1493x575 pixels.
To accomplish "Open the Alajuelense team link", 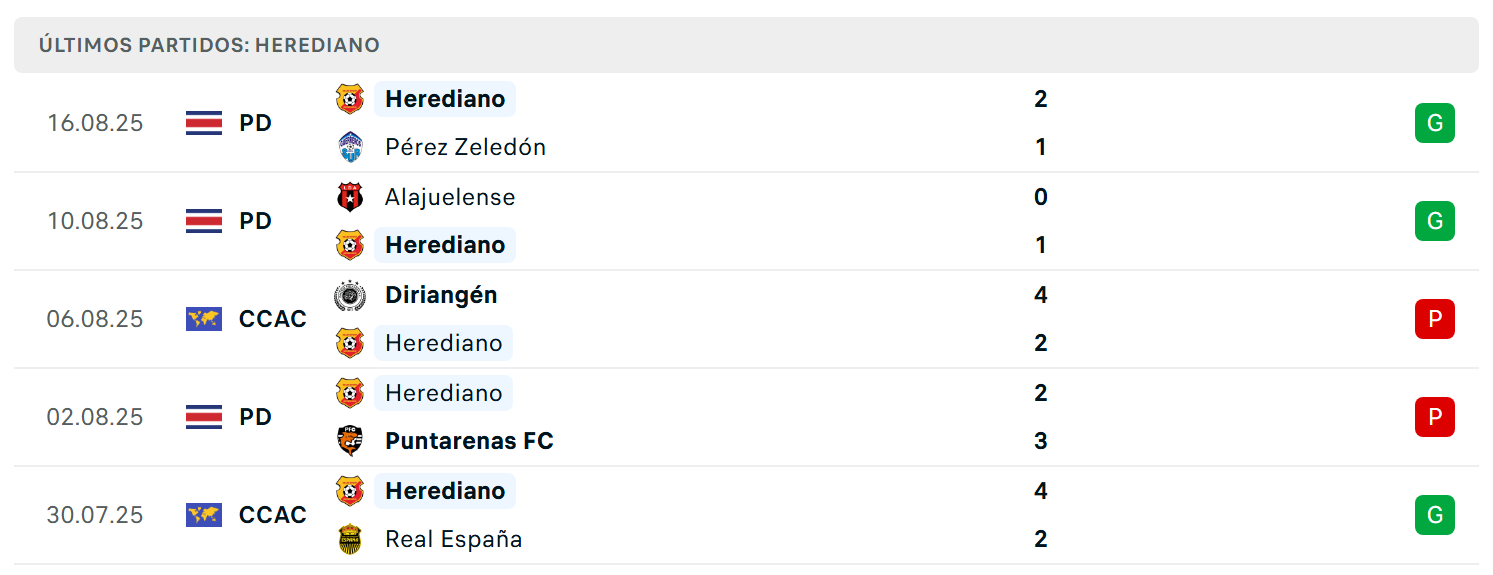I will pyautogui.click(x=450, y=197).
